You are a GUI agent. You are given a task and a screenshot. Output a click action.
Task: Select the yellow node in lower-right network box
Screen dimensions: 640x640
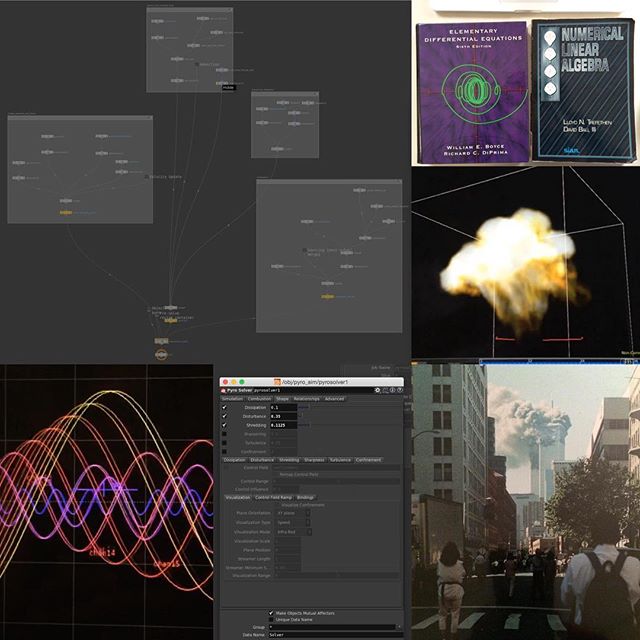pos(326,295)
